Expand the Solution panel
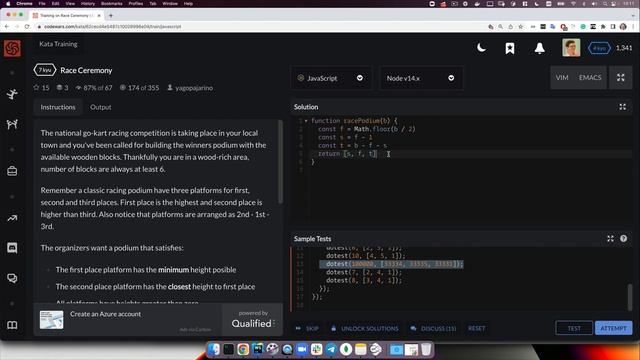This screenshot has height=360, width=640. point(622,107)
